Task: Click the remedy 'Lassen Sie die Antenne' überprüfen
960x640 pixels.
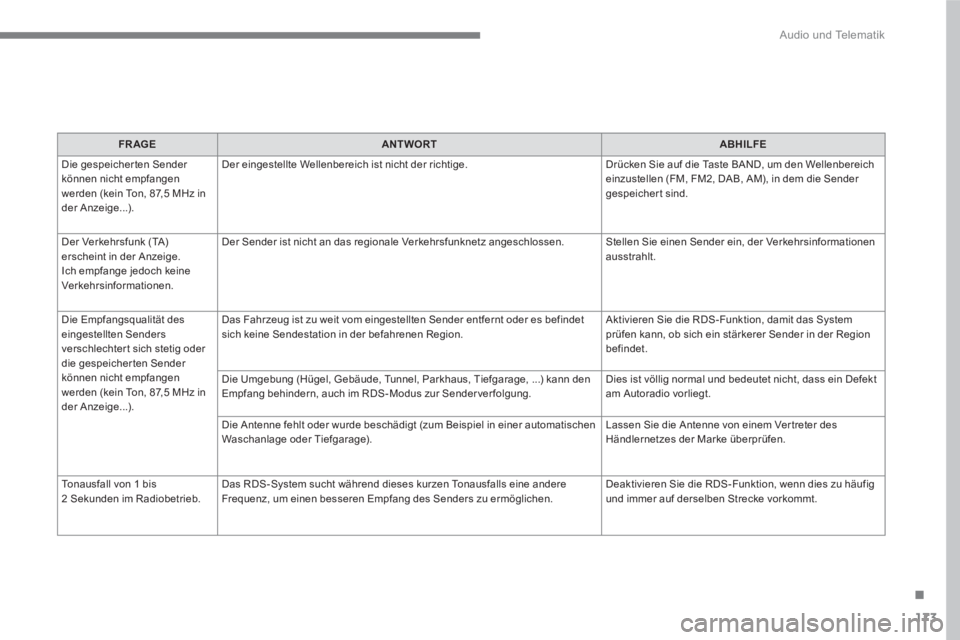Action: coord(743,446)
